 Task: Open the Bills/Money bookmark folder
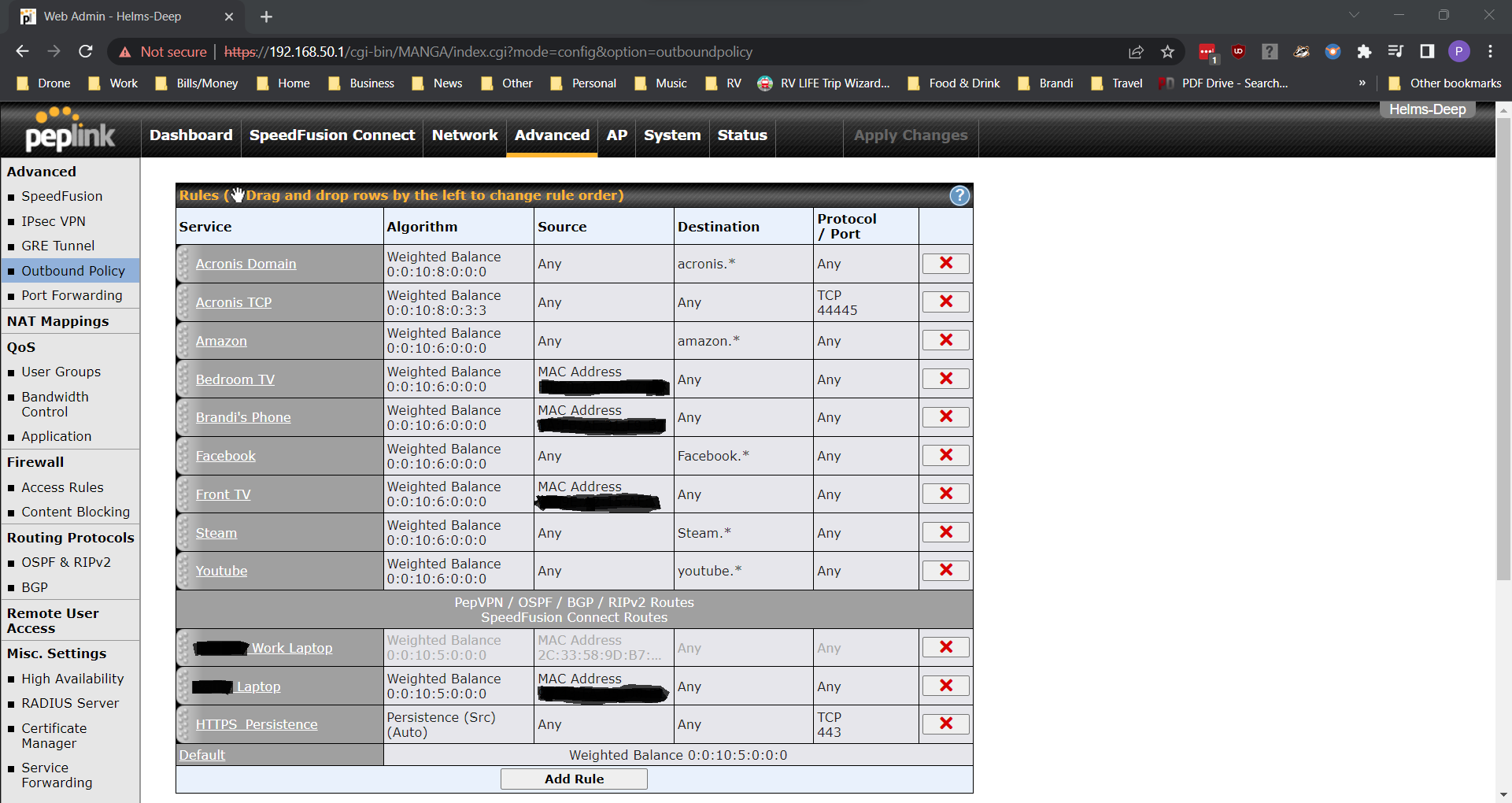207,83
